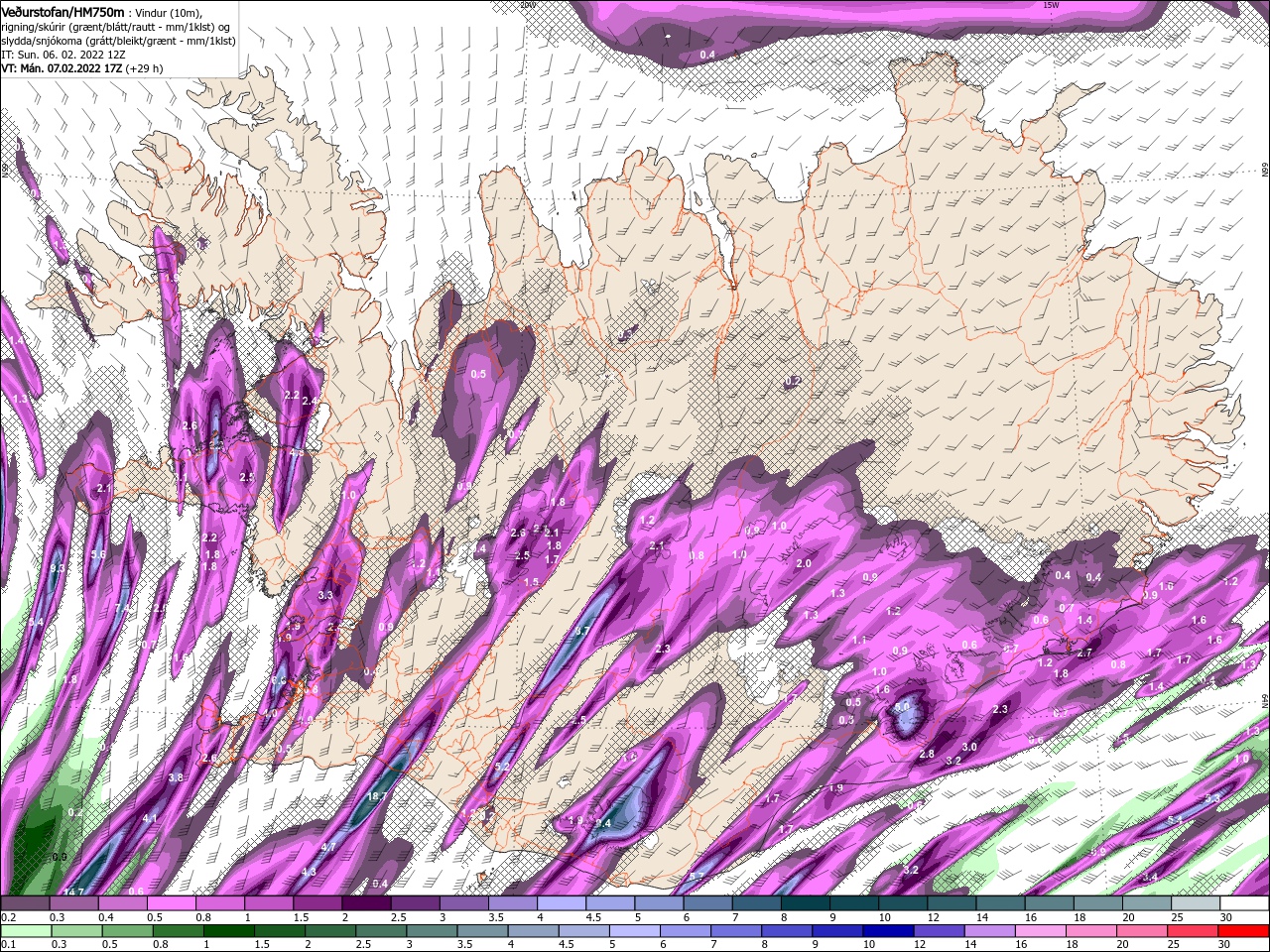Select snow legend swatch for 1.5–2
This screenshot has width=1270, height=952.
pyautogui.click(x=316, y=903)
